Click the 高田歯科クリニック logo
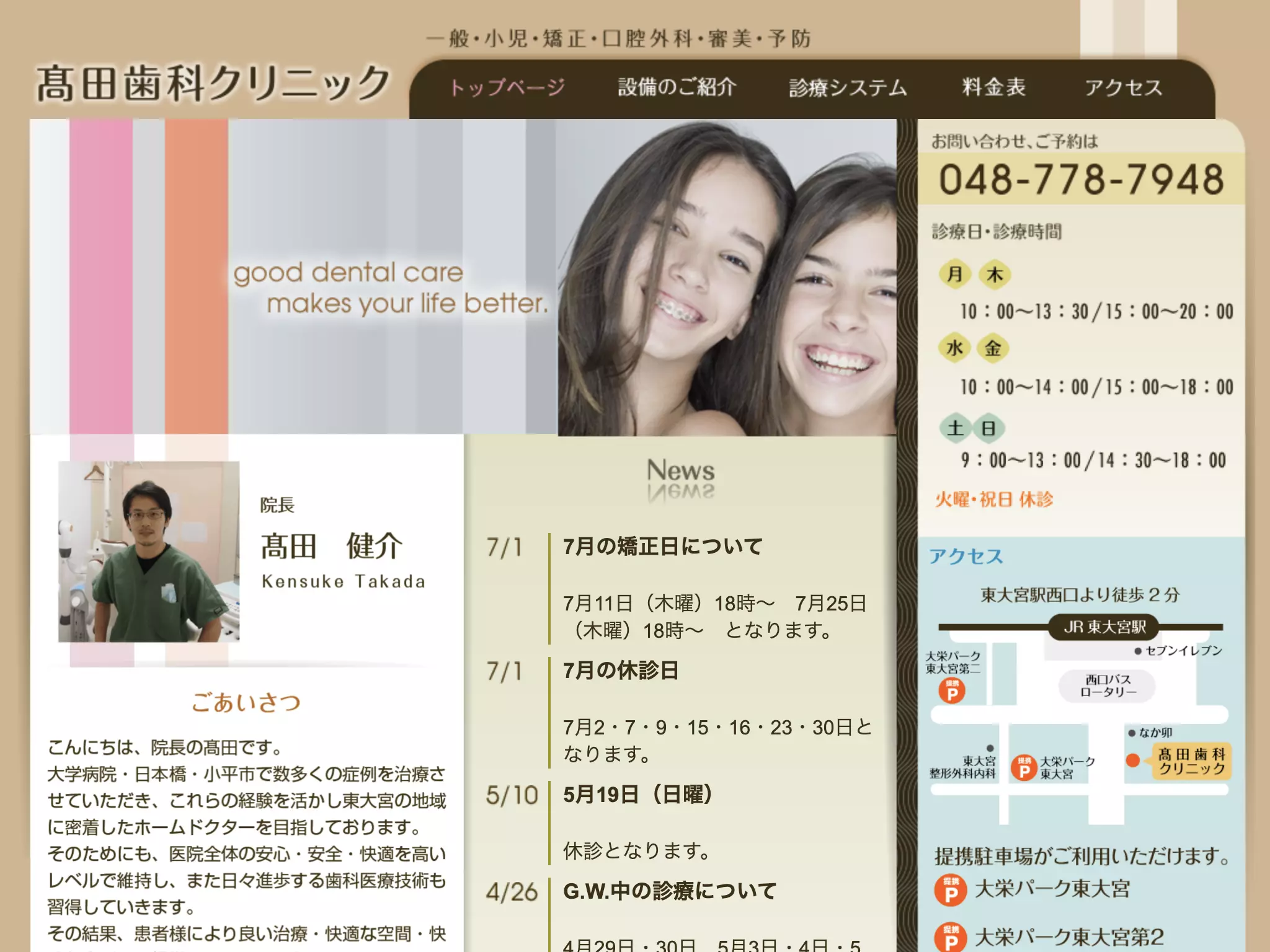 [214, 84]
